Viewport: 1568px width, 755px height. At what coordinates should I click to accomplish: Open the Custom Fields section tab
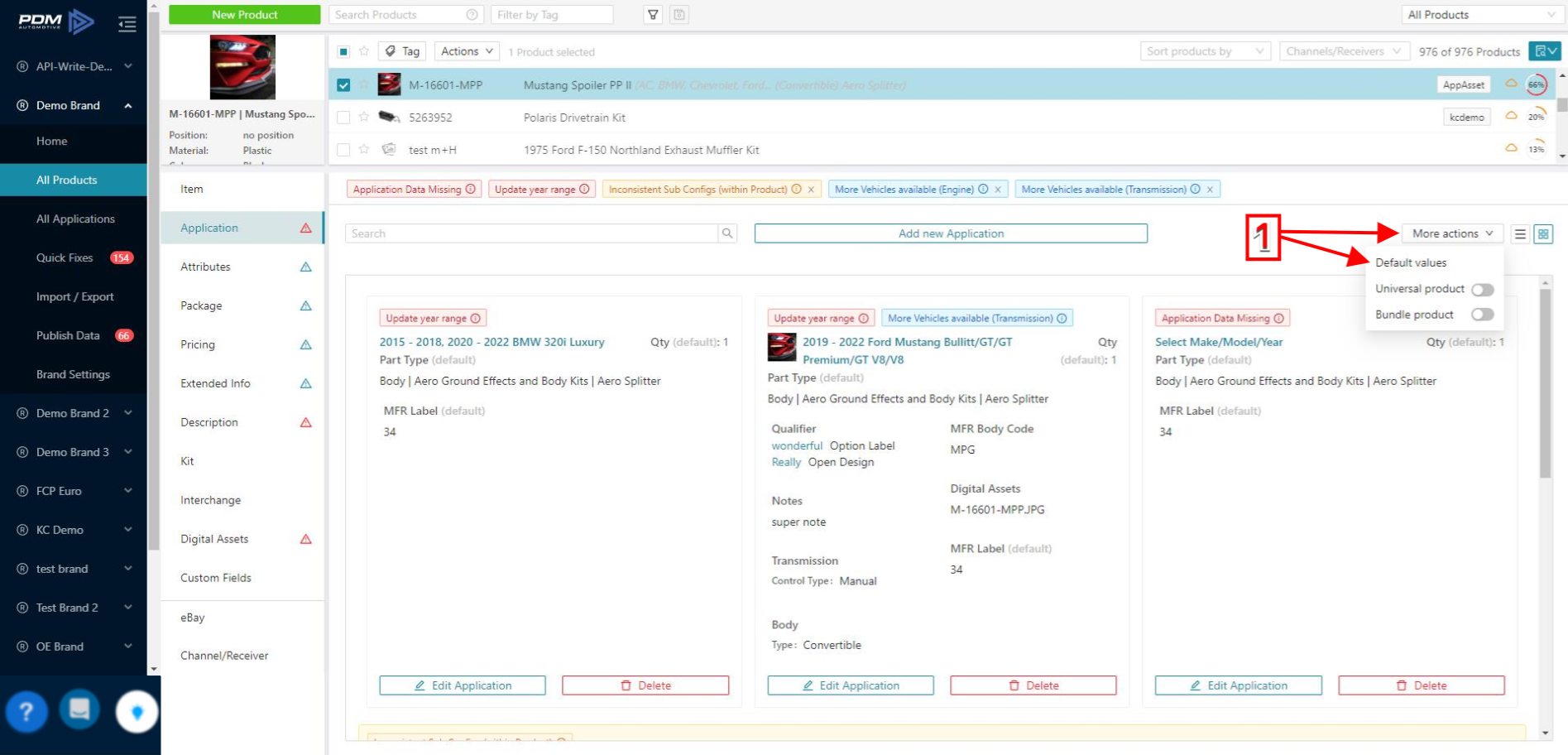[242, 578]
